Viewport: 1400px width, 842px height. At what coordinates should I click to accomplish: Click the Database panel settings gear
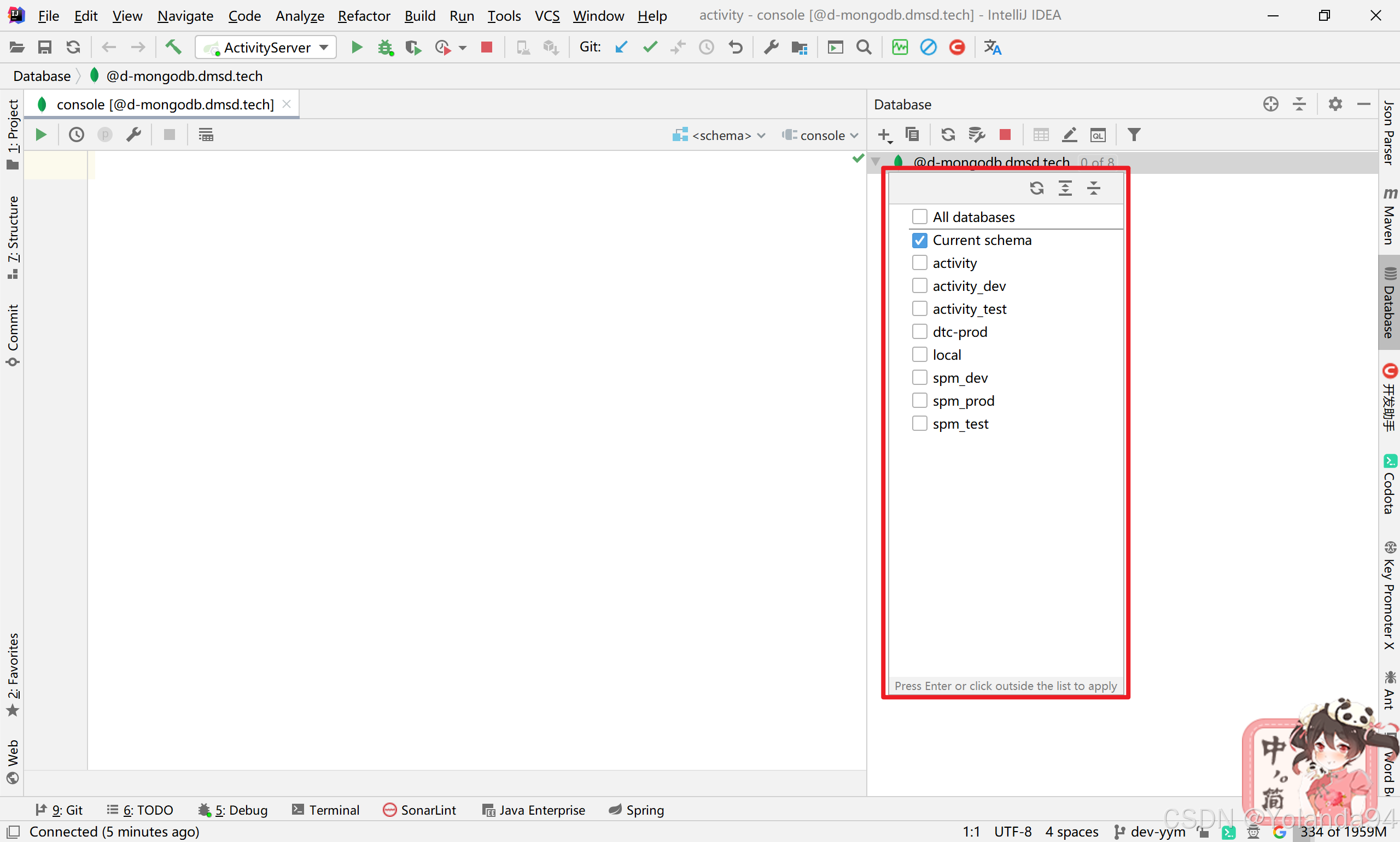[x=1335, y=104]
